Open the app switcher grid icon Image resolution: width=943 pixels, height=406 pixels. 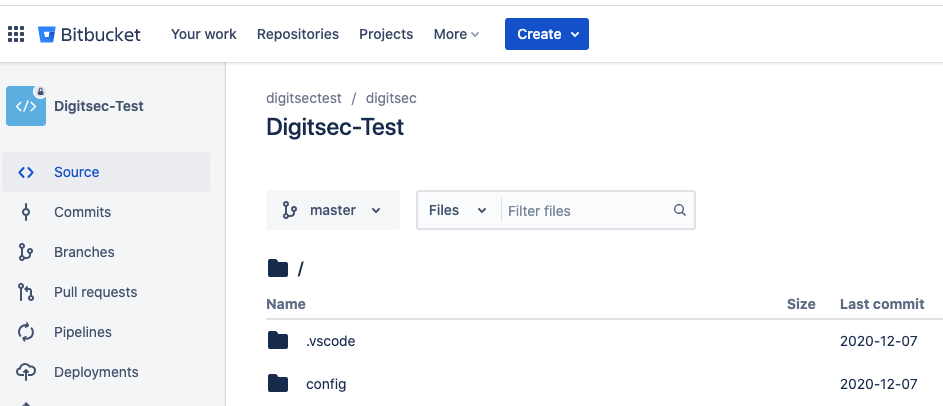tap(16, 34)
